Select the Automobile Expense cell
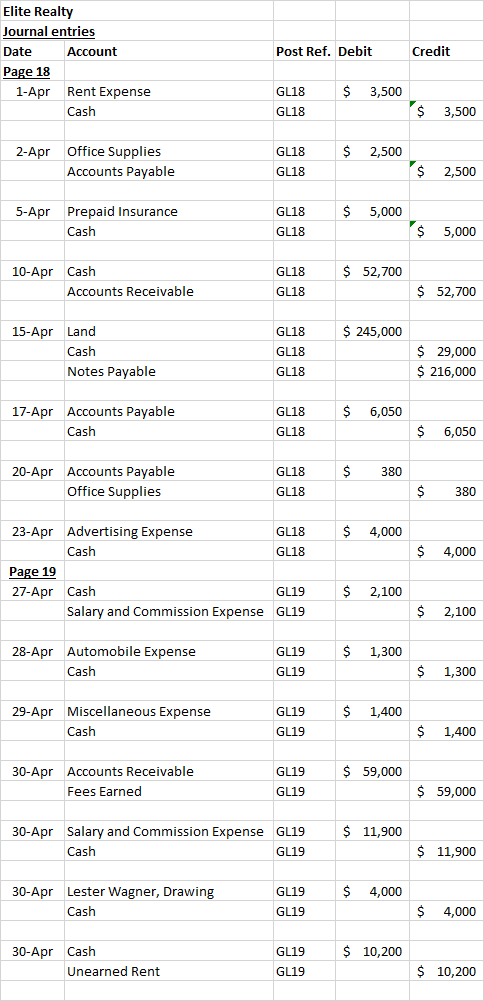The width and height of the screenshot is (484, 1001). click(x=169, y=651)
